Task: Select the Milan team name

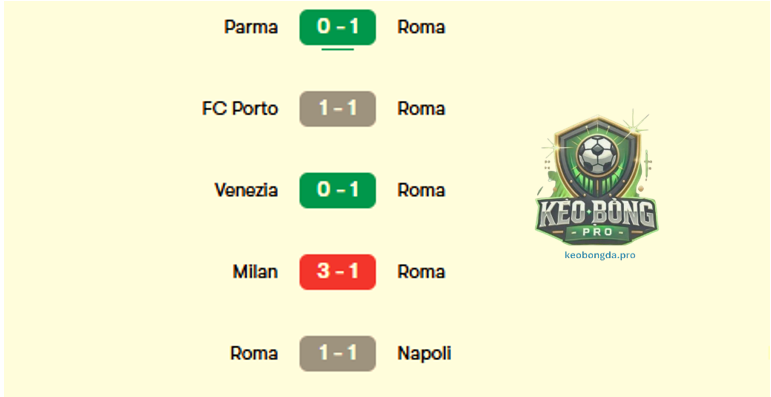Action: 256,272
